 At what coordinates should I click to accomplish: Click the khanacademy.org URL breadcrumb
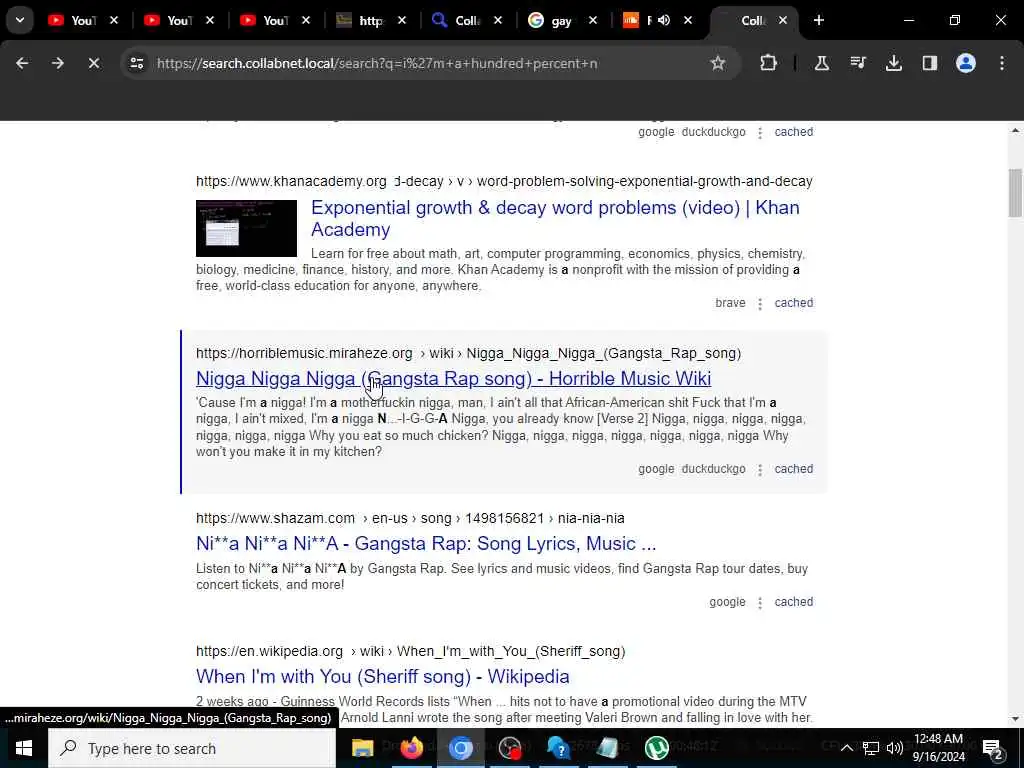504,181
